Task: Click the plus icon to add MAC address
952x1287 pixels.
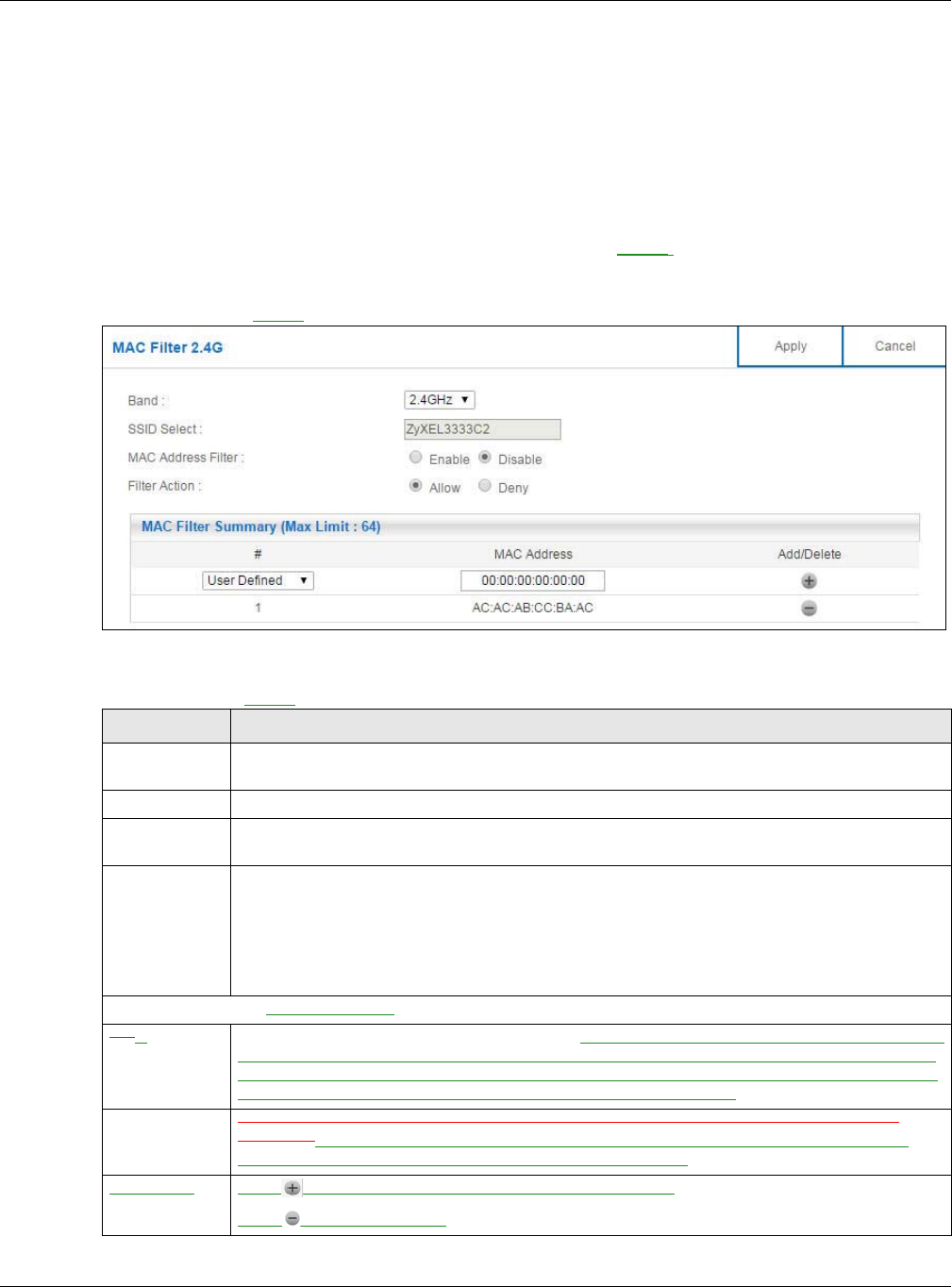Action: [810, 581]
